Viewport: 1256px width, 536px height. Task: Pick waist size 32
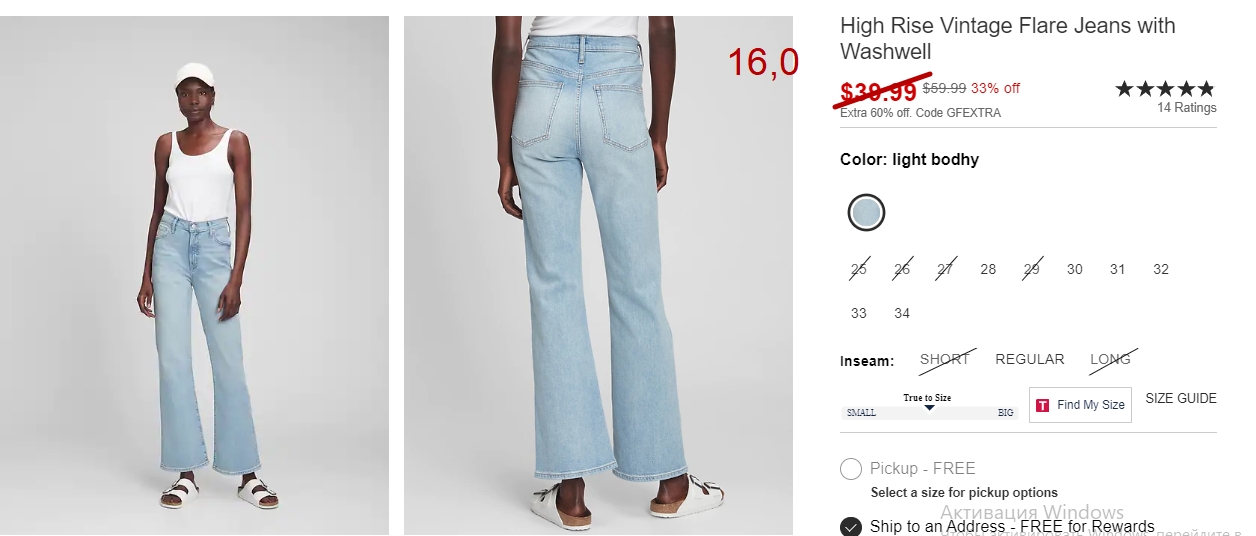pos(1161,269)
